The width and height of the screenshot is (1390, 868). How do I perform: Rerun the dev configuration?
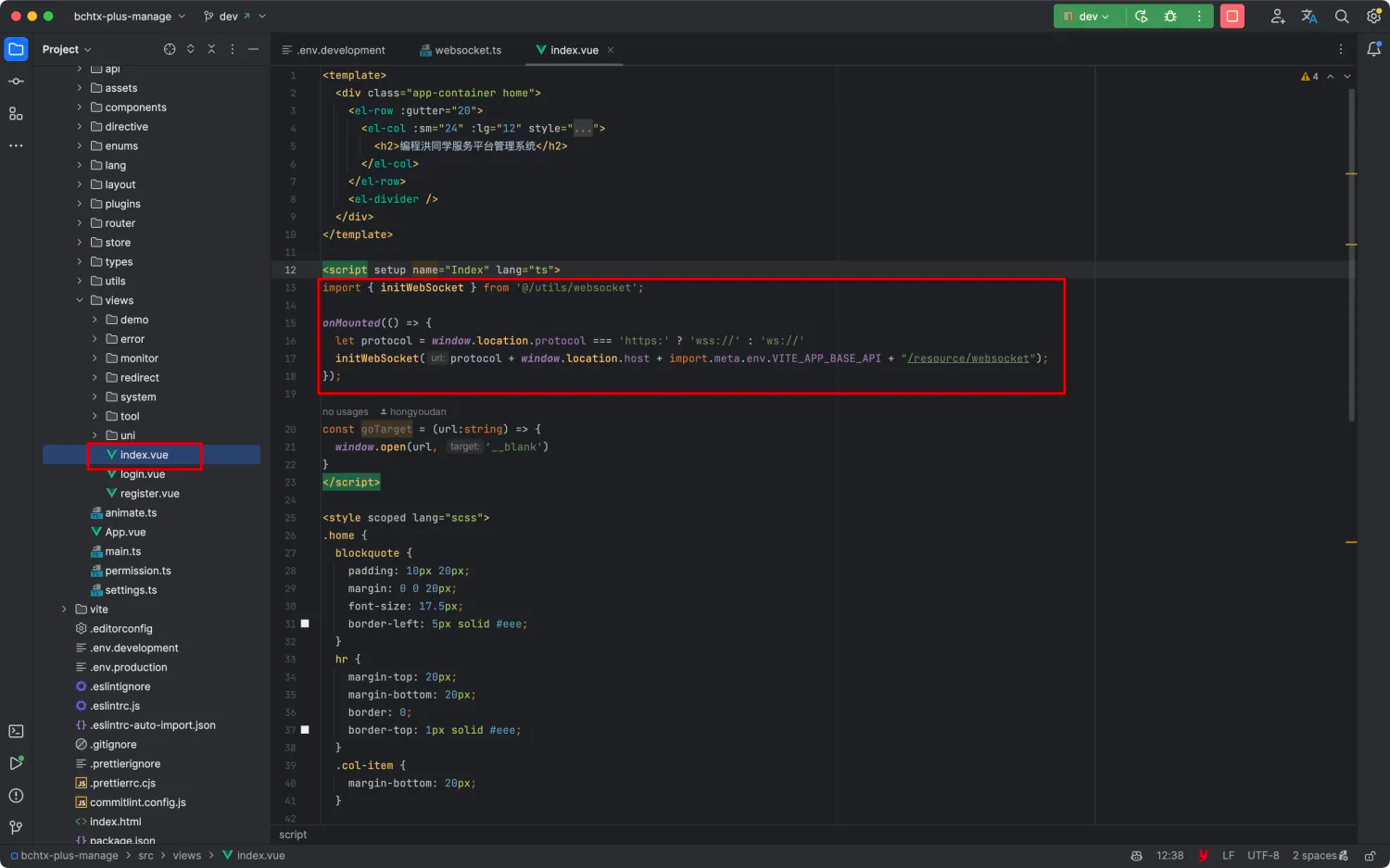[1142, 16]
